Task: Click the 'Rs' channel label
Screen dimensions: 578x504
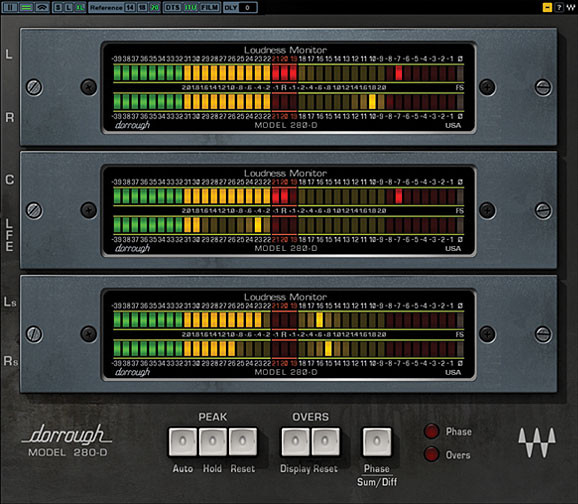Action: tap(11, 361)
